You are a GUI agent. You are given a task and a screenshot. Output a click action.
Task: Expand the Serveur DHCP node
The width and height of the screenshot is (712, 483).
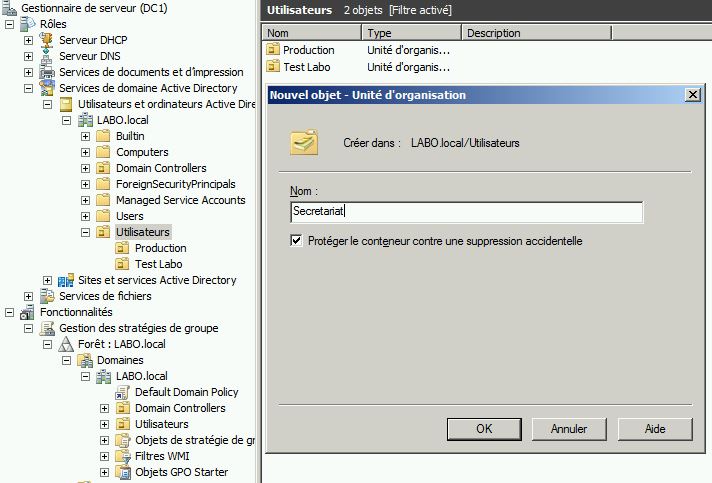pyautogui.click(x=28, y=40)
